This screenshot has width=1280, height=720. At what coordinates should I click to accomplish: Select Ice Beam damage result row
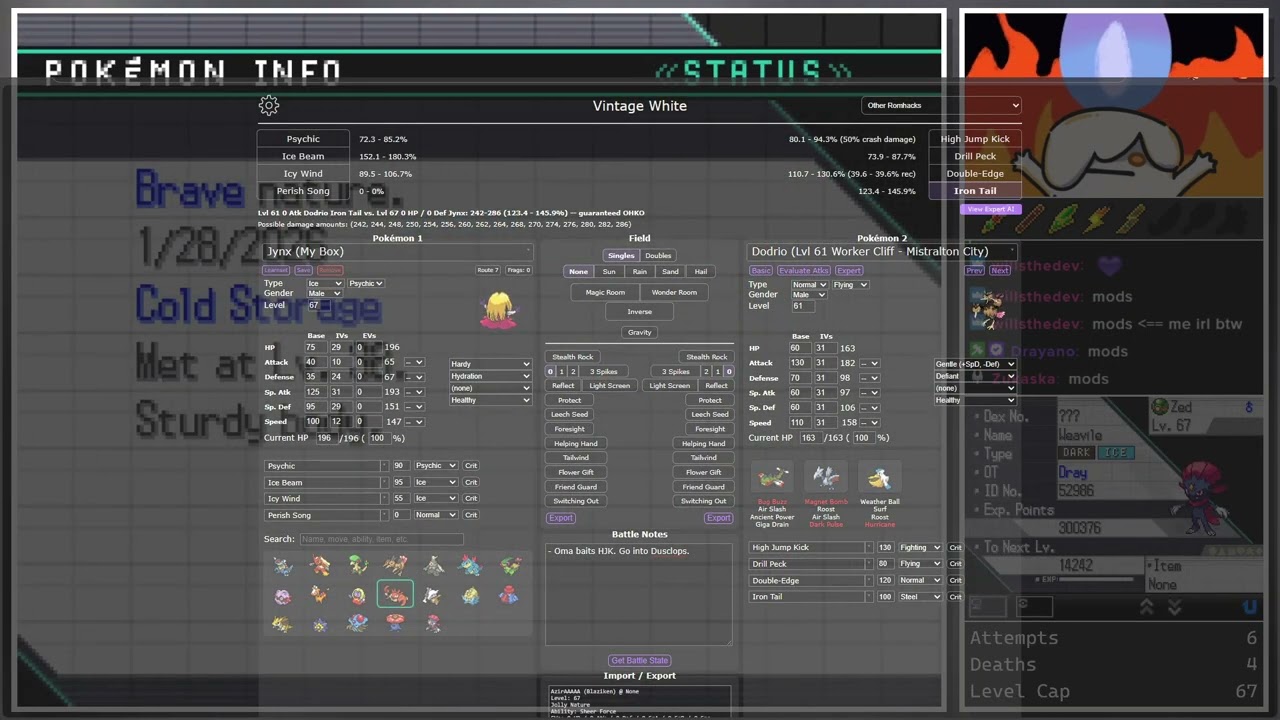coord(303,156)
